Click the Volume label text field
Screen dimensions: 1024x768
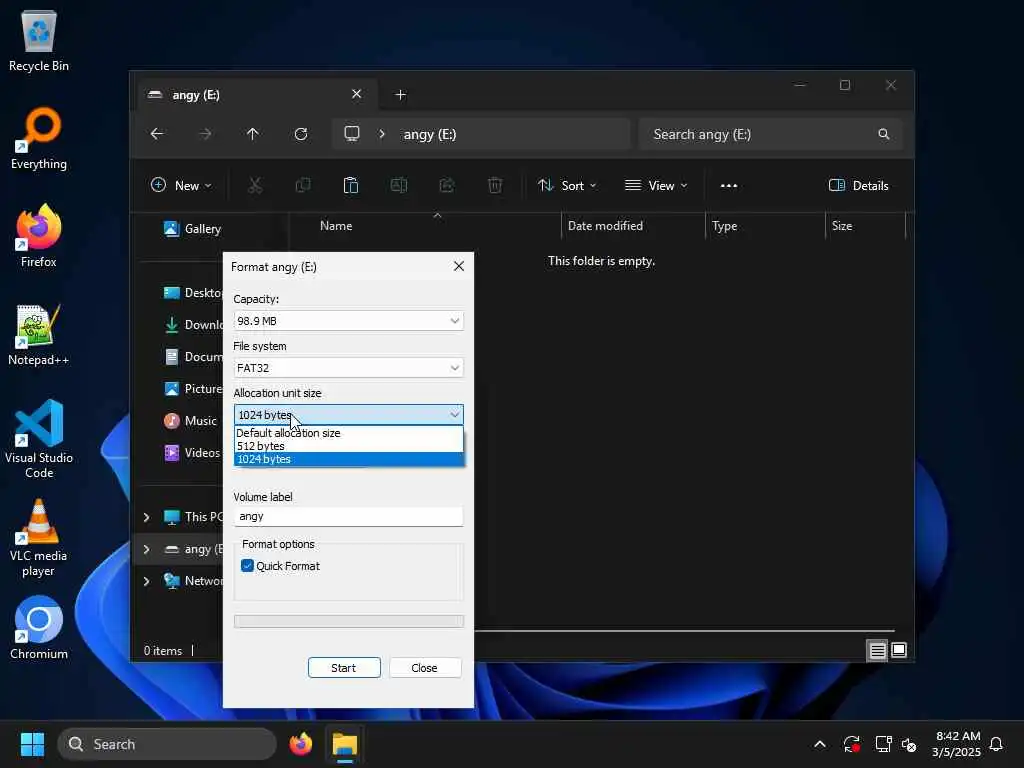[348, 517]
